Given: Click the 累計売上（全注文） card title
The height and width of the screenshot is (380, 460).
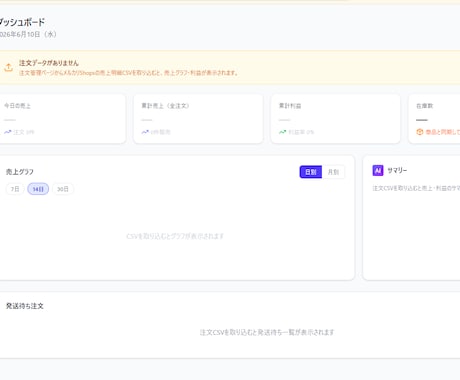Looking at the screenshot, I should click(x=165, y=106).
